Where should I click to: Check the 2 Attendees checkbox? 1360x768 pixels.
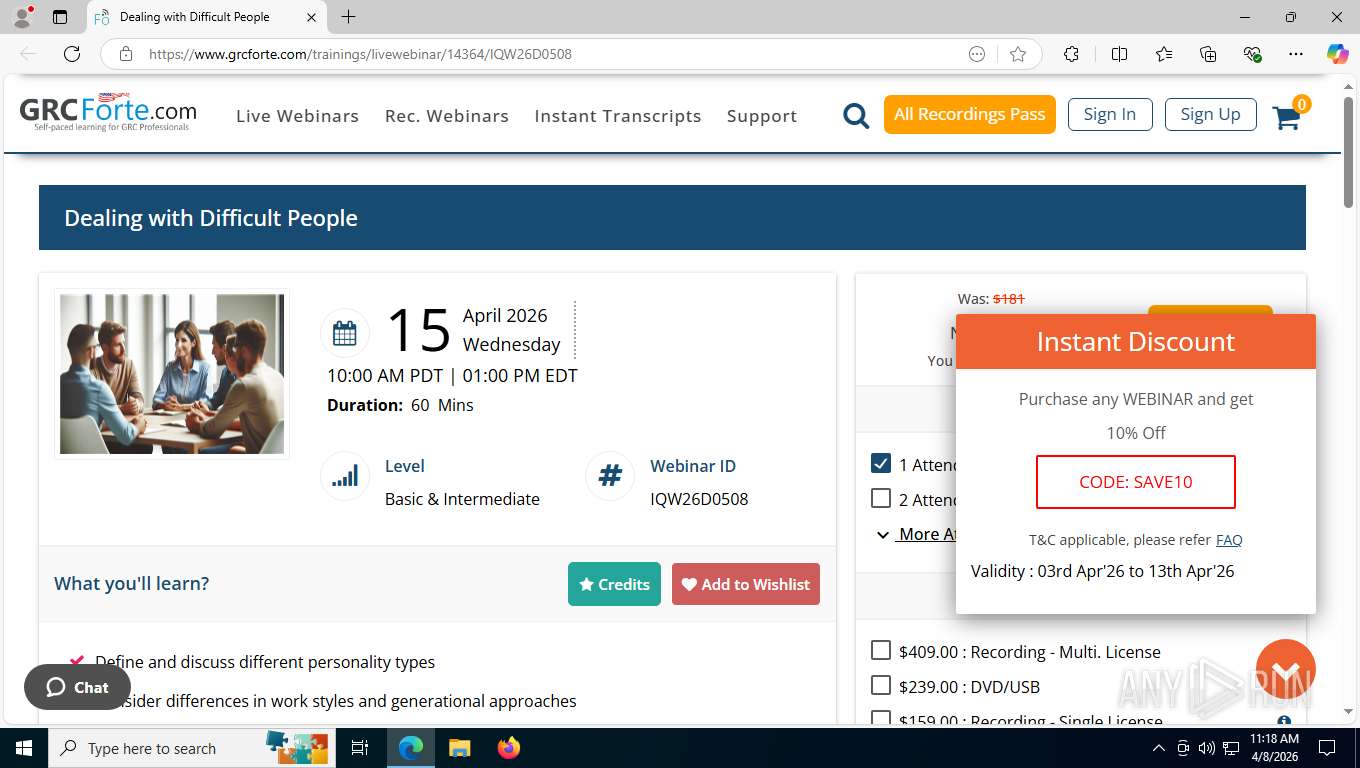click(881, 498)
